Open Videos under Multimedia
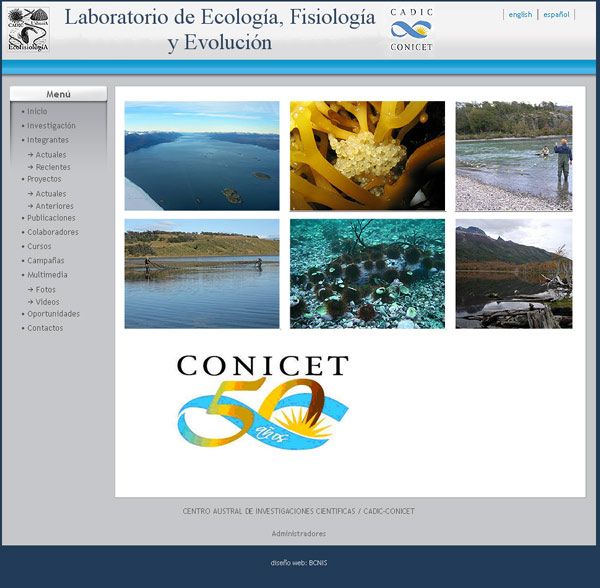This screenshot has width=600, height=588. pos(47,302)
